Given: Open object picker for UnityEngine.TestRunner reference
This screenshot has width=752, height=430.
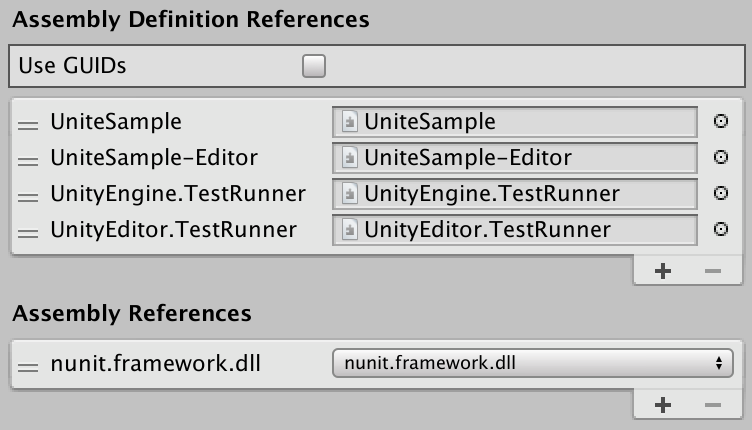Looking at the screenshot, I should (721, 193).
